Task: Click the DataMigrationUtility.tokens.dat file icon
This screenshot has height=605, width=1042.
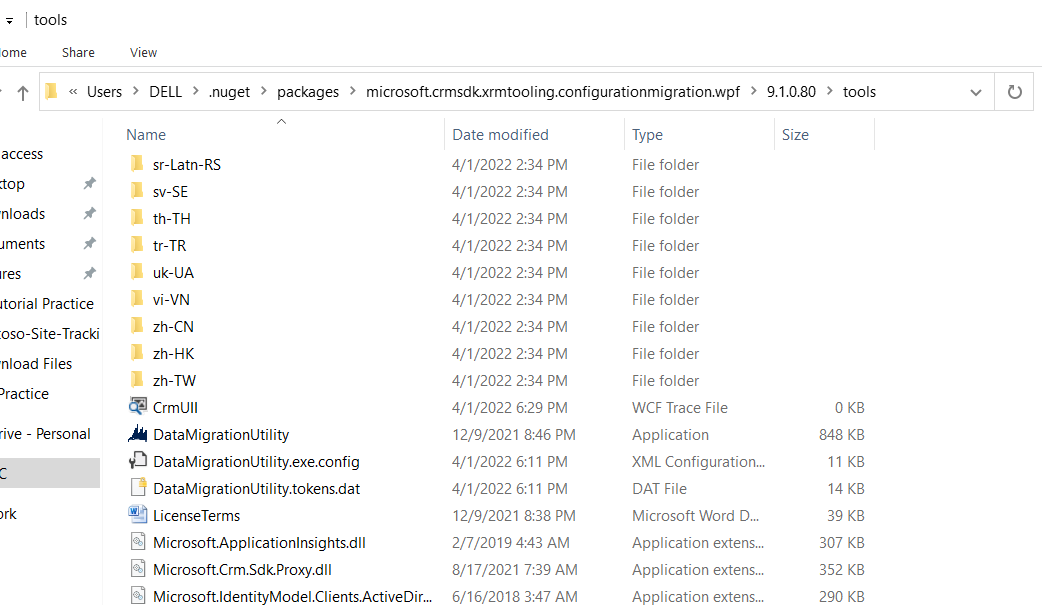Action: click(x=138, y=489)
